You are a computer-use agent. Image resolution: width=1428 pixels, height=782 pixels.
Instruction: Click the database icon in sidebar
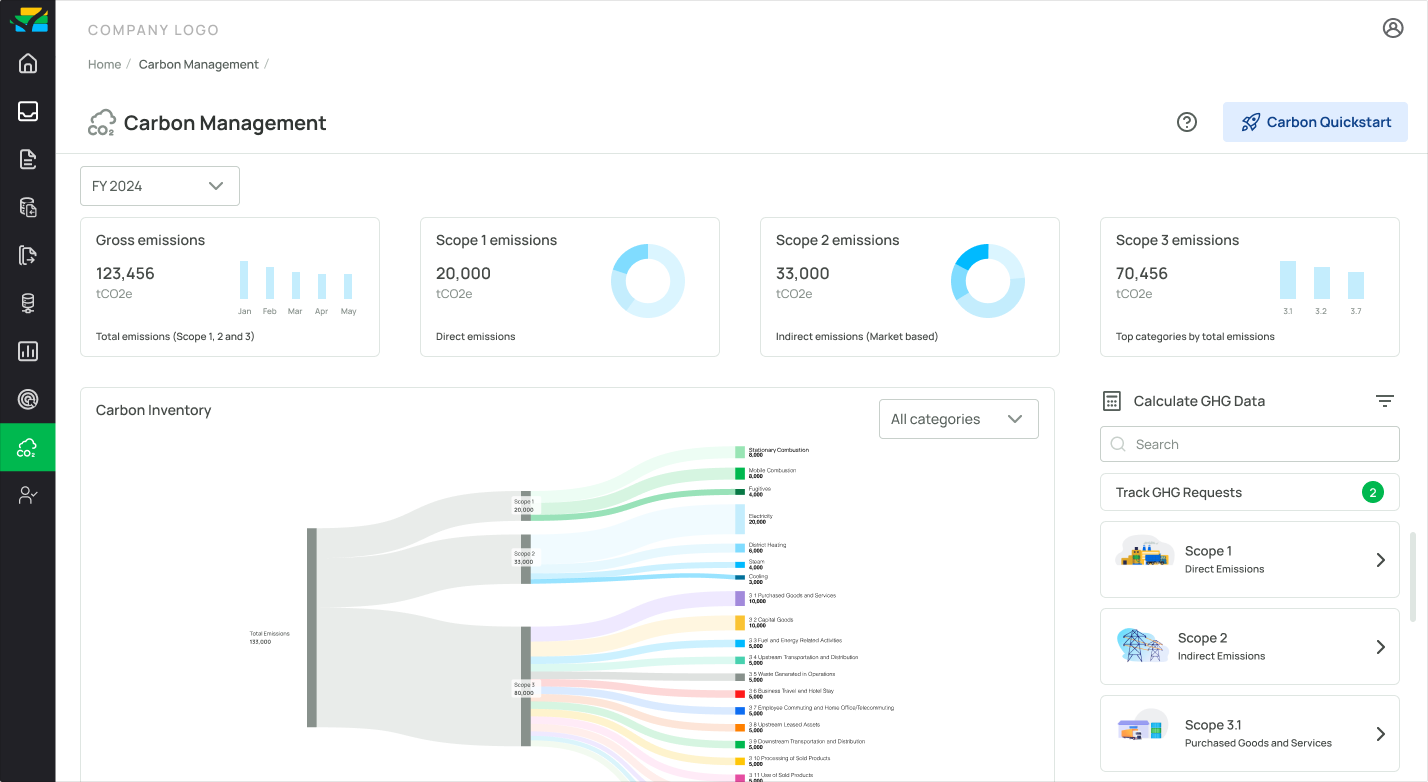click(28, 304)
